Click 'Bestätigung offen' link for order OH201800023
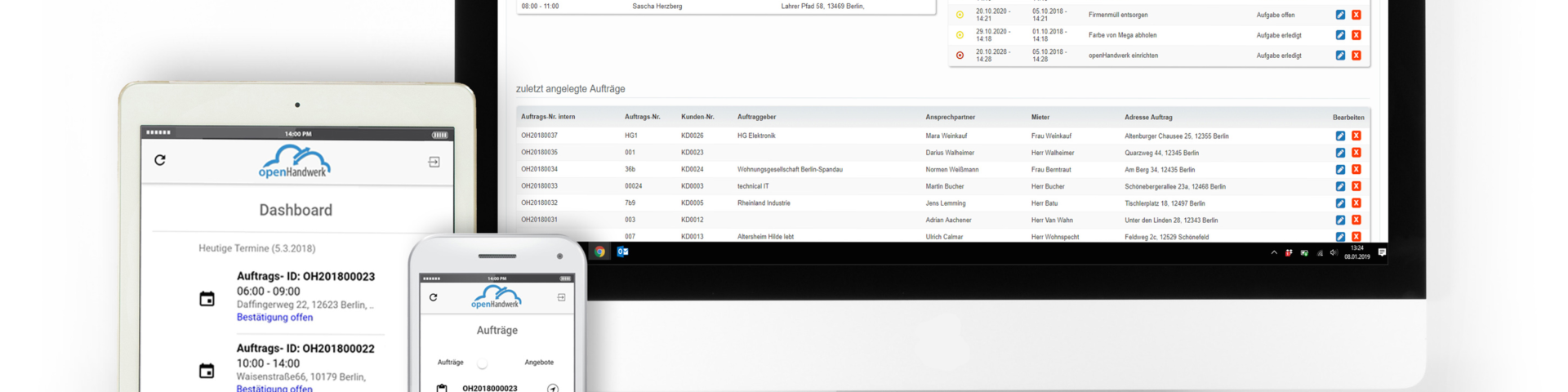 pos(274,318)
